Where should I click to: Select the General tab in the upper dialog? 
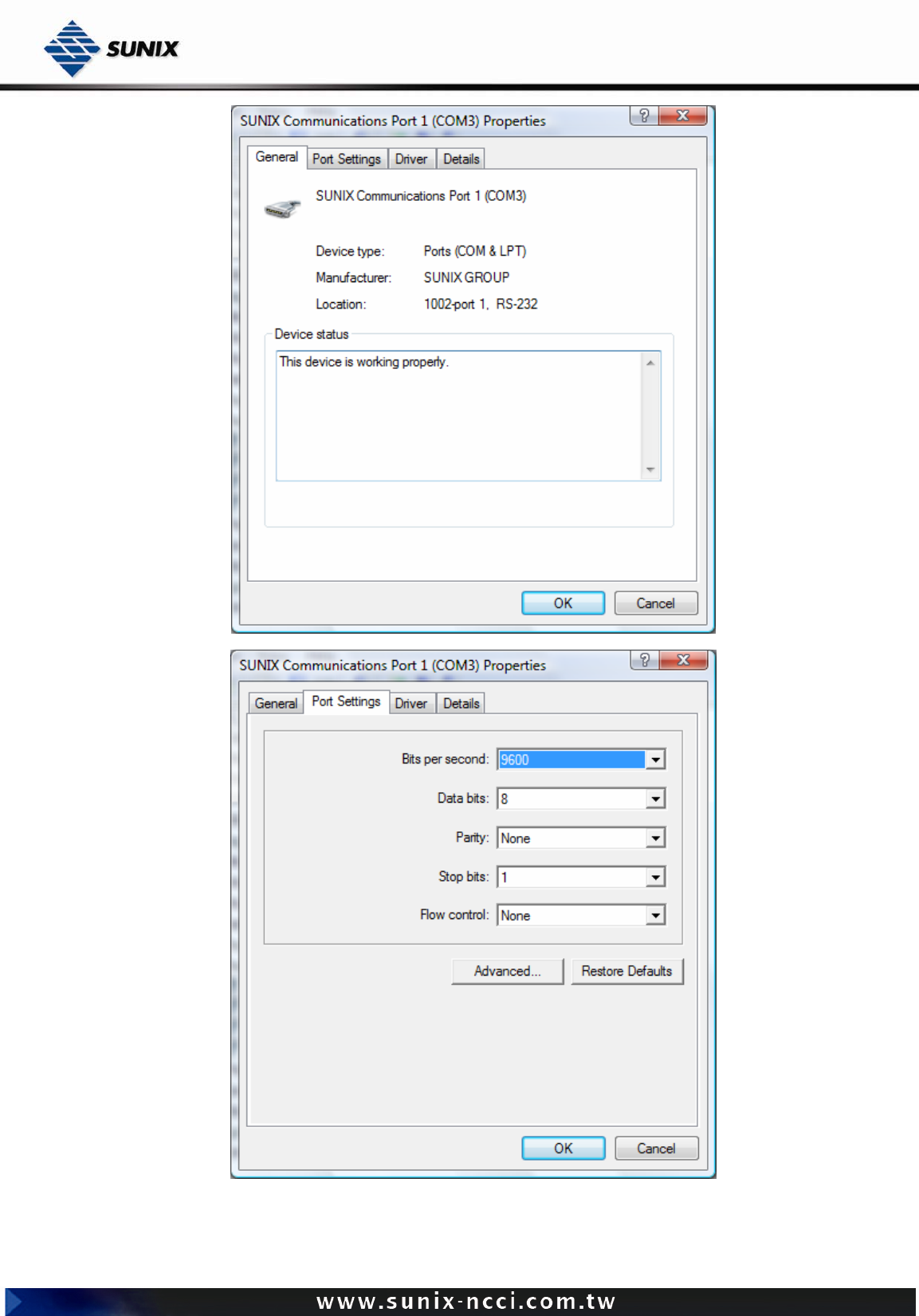[277, 157]
